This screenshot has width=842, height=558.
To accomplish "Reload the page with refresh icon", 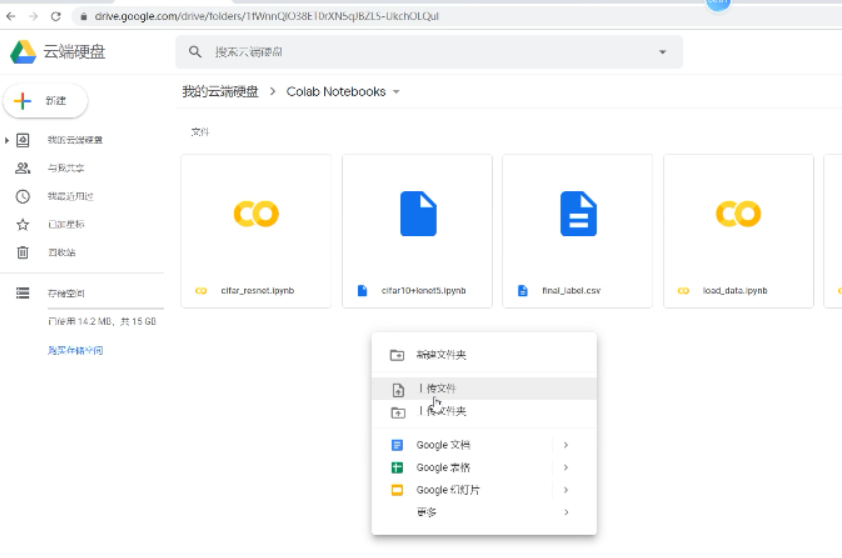I will [x=56, y=17].
